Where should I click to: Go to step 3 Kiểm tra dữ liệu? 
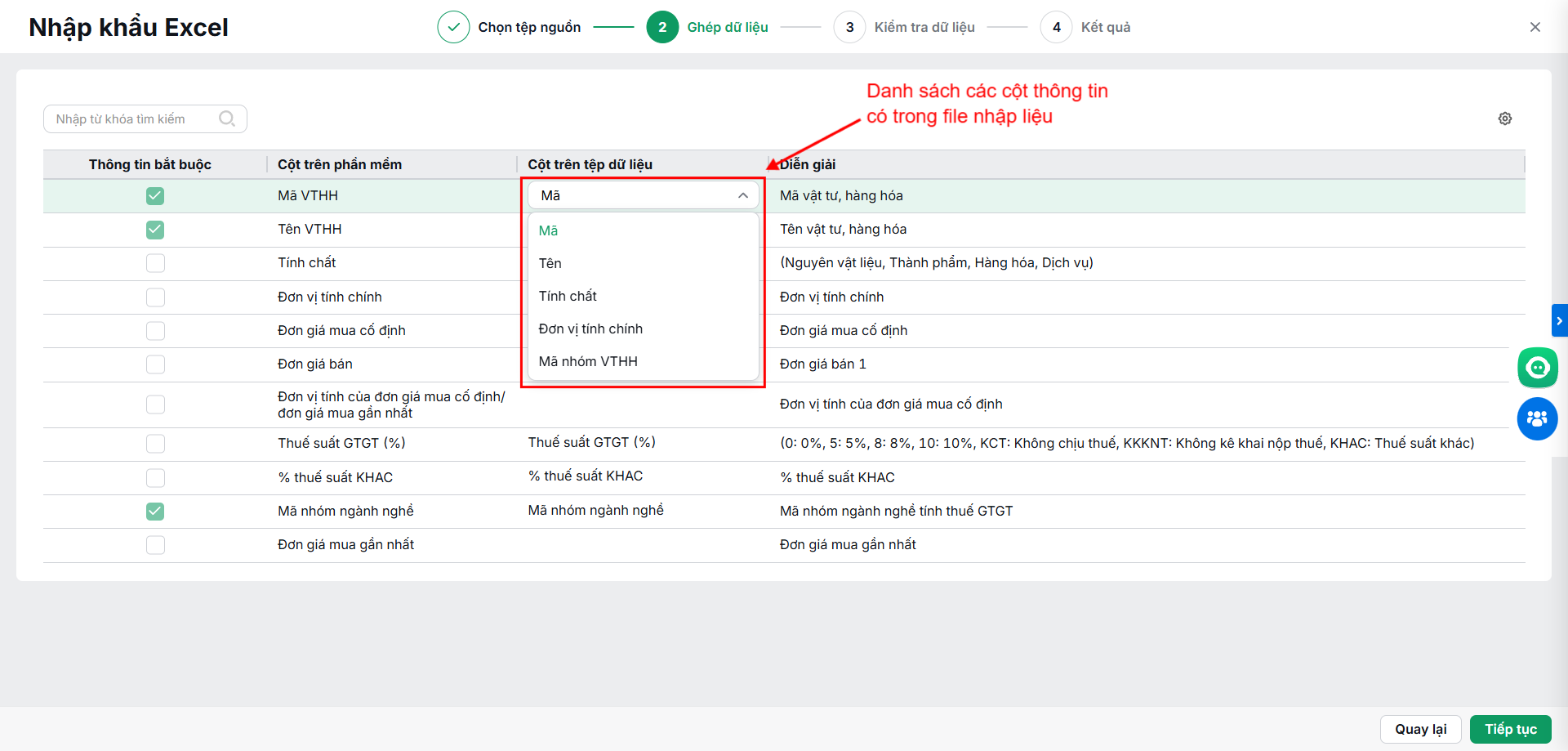tap(904, 27)
